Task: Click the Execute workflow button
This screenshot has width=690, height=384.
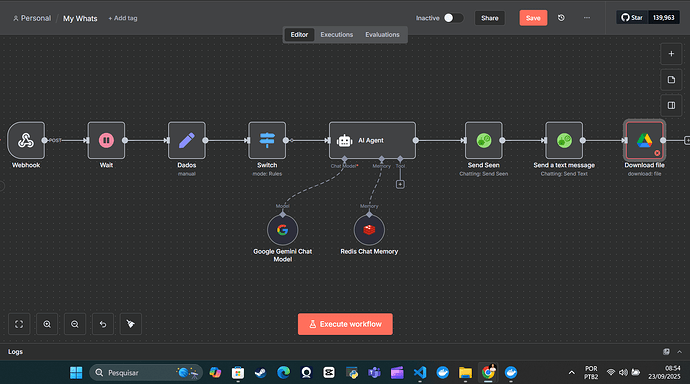Action: 345,324
